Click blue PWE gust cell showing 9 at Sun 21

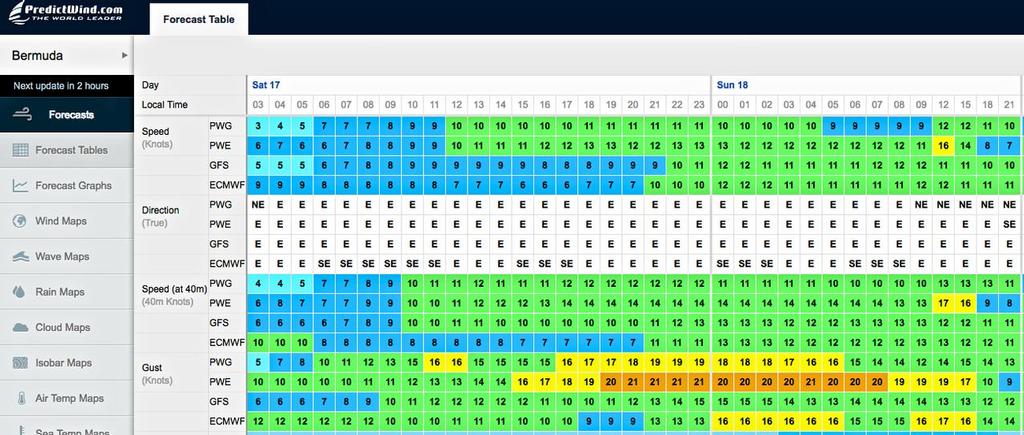tap(1009, 382)
